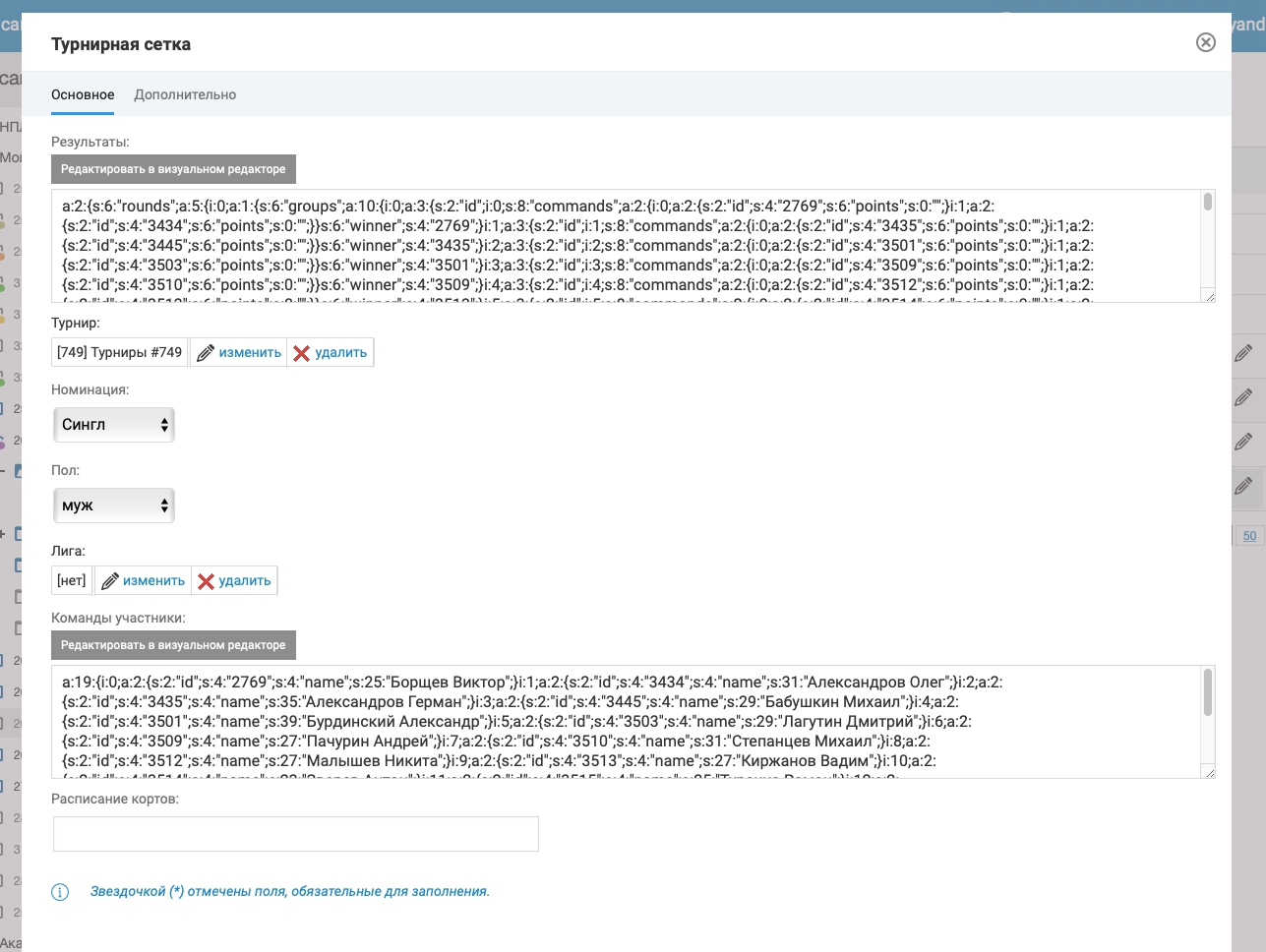The height and width of the screenshot is (952, 1266).
Task: Click the Расписание кортов input field
Action: point(295,834)
